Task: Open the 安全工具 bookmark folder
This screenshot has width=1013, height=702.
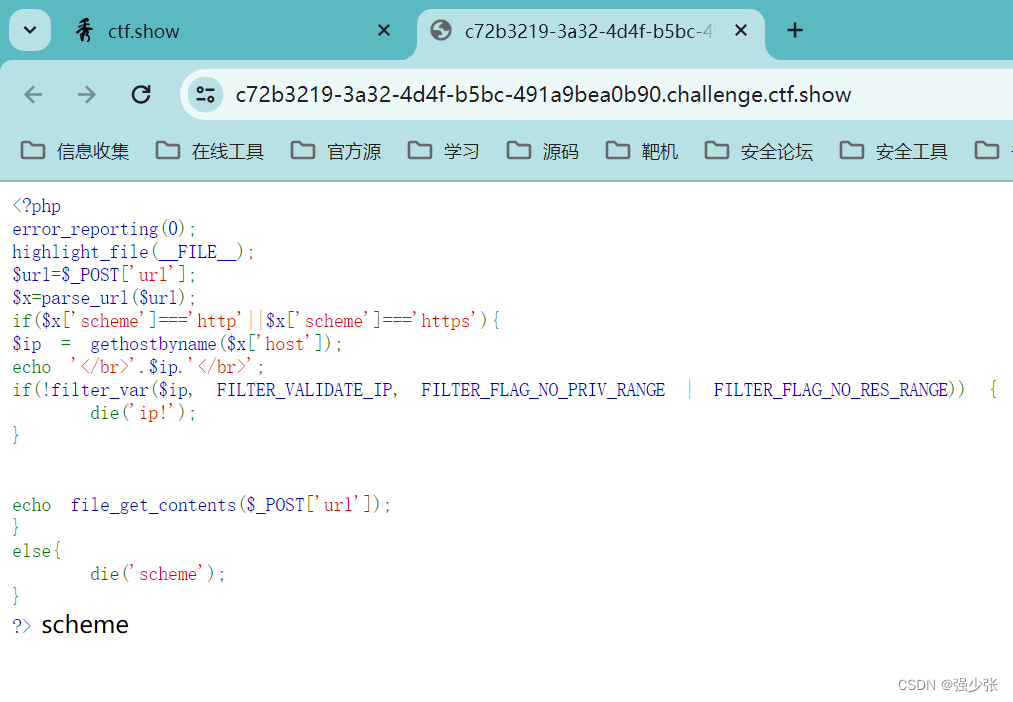Action: (x=894, y=151)
